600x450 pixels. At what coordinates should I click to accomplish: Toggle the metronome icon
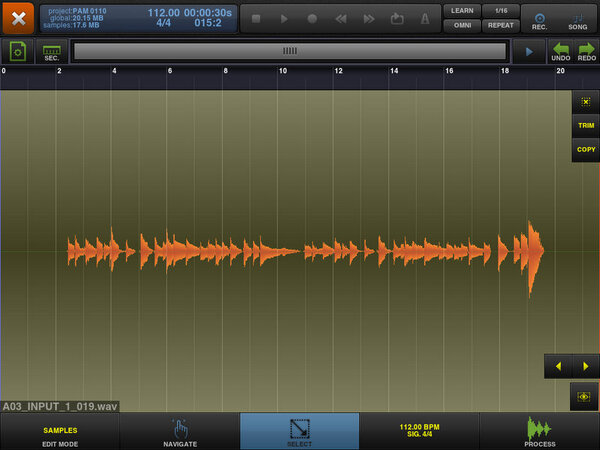(x=425, y=18)
